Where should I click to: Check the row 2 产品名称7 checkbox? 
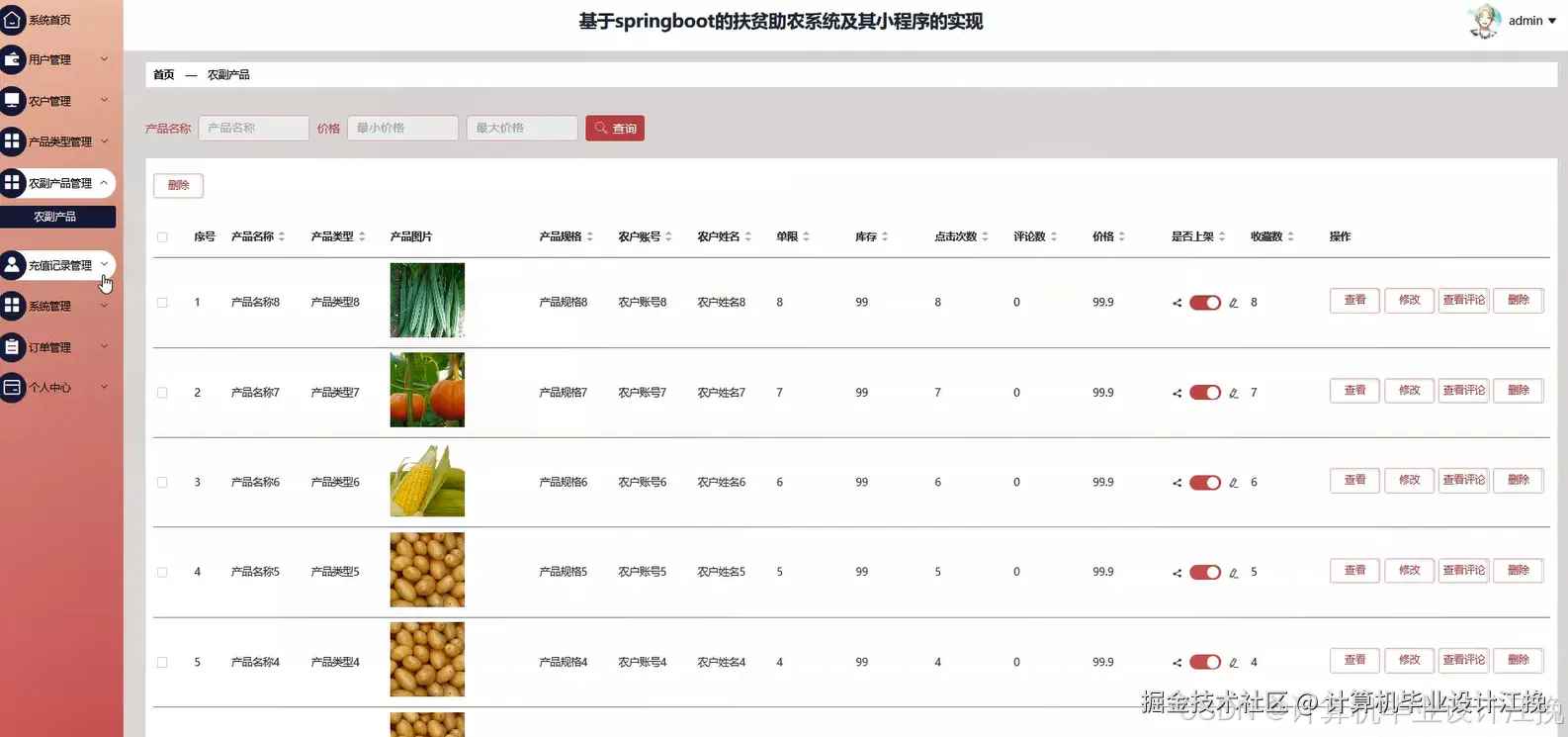162,393
